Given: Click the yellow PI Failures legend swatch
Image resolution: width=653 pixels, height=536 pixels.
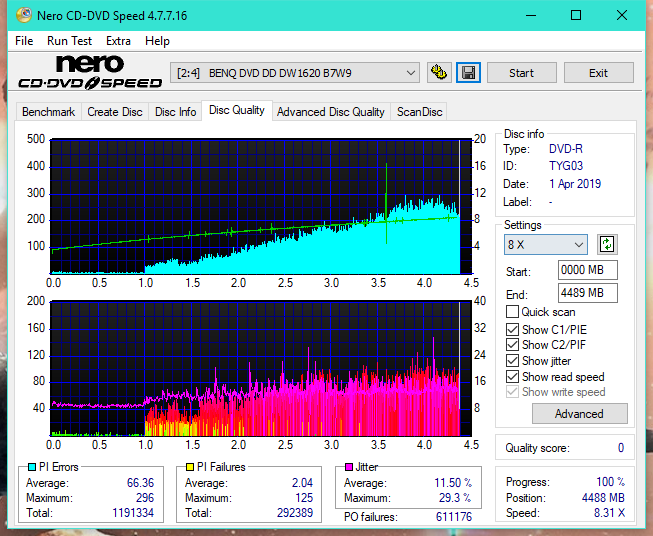Looking at the screenshot, I should (189, 467).
